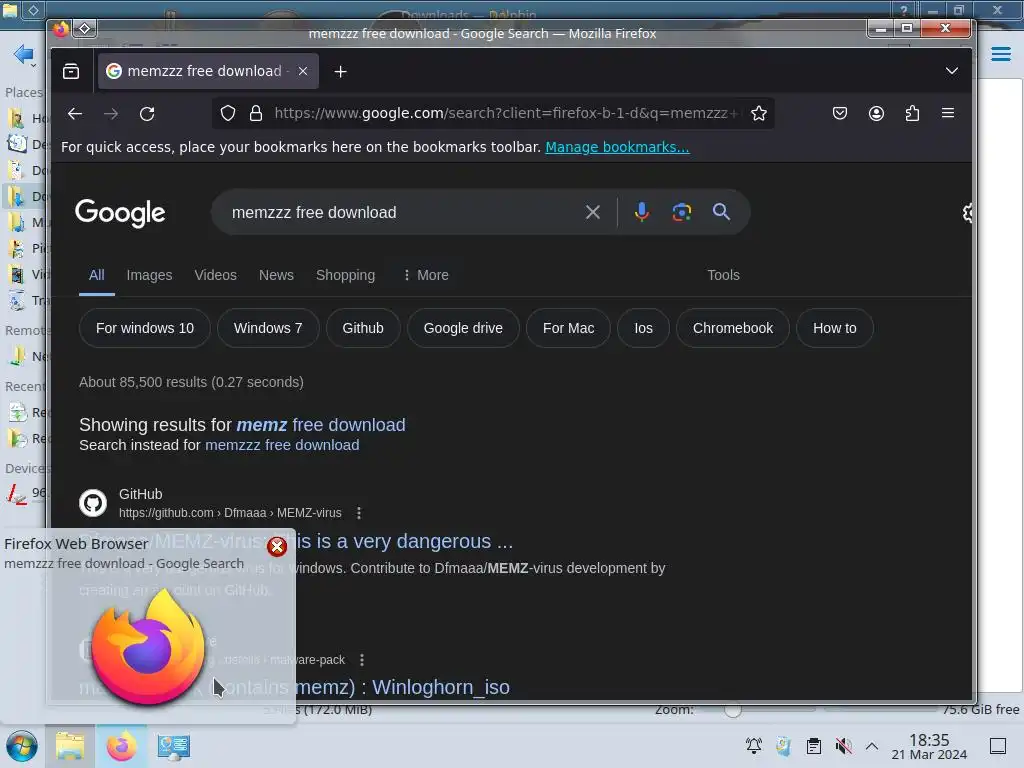
Task: Switch to News results tab
Action: pyautogui.click(x=276, y=275)
